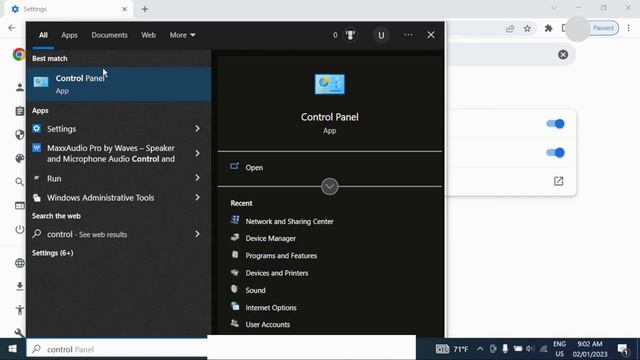Image resolution: width=640 pixels, height=360 pixels.
Task: Open a new Chrome tab with plus
Action: (x=144, y=9)
